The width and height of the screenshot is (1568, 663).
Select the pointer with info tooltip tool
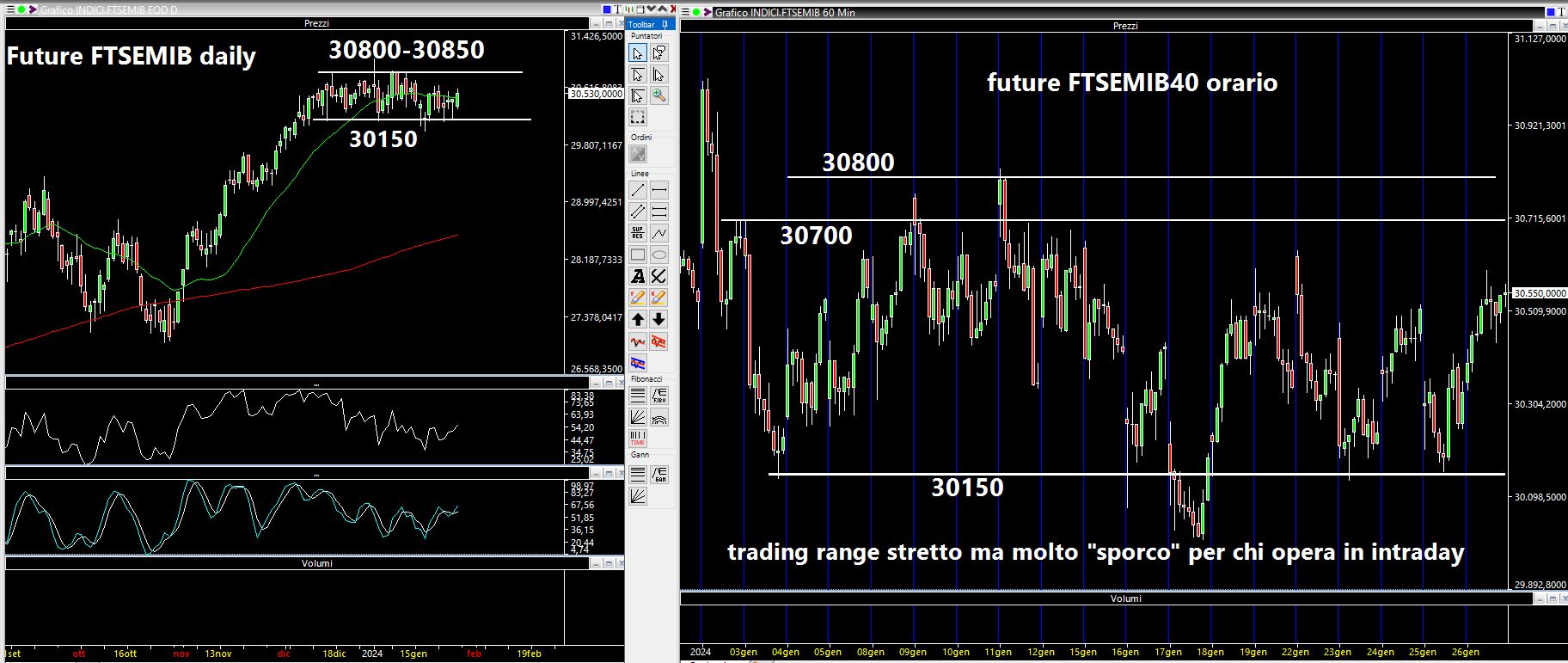(x=659, y=52)
